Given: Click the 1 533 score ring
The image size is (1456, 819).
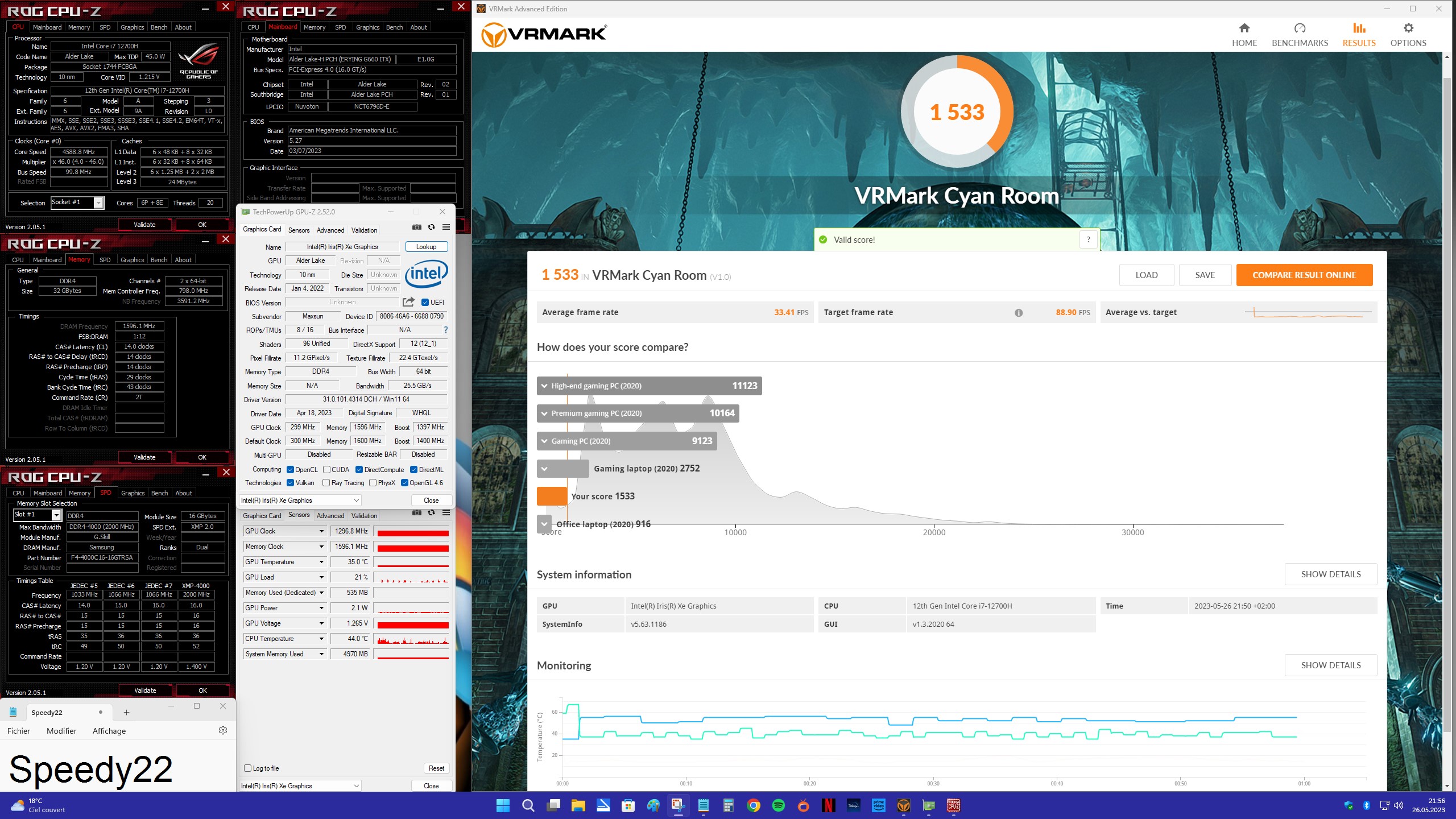Looking at the screenshot, I should tap(957, 112).
